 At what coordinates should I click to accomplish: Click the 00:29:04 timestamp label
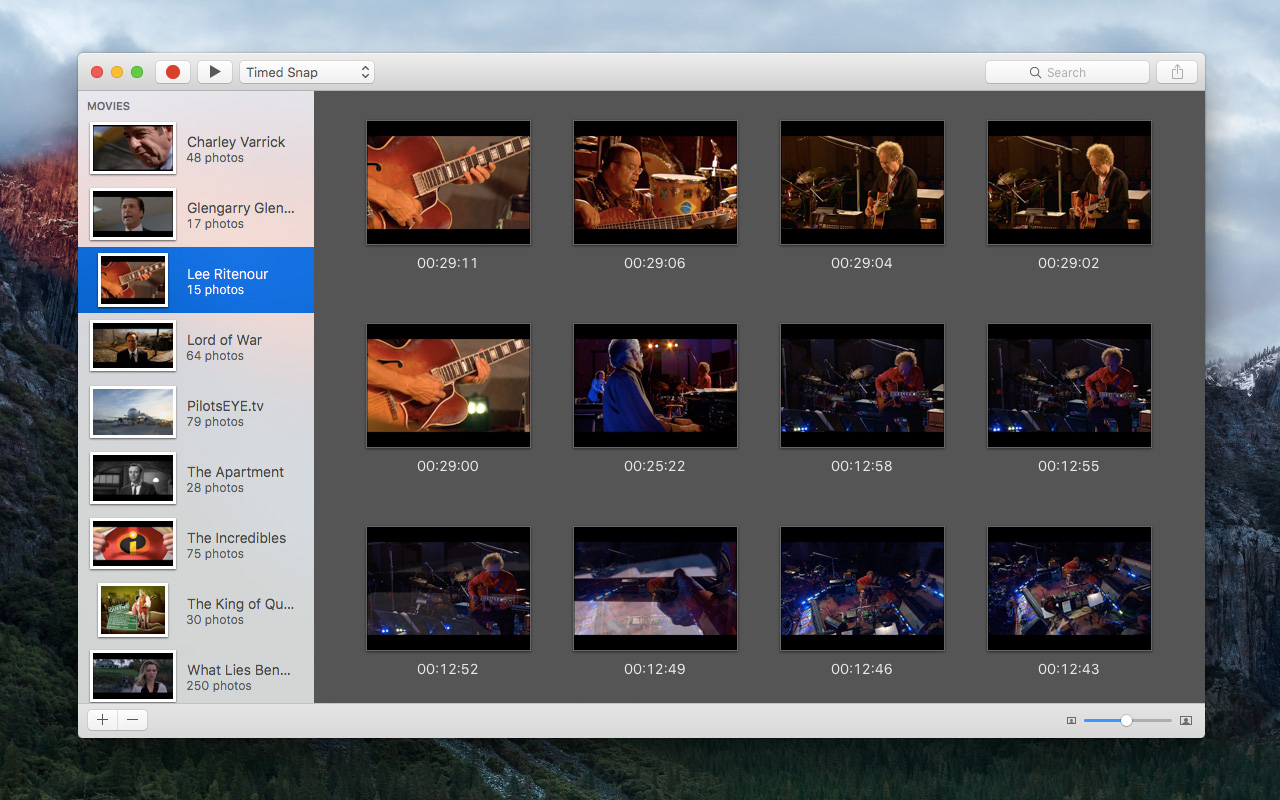point(862,263)
